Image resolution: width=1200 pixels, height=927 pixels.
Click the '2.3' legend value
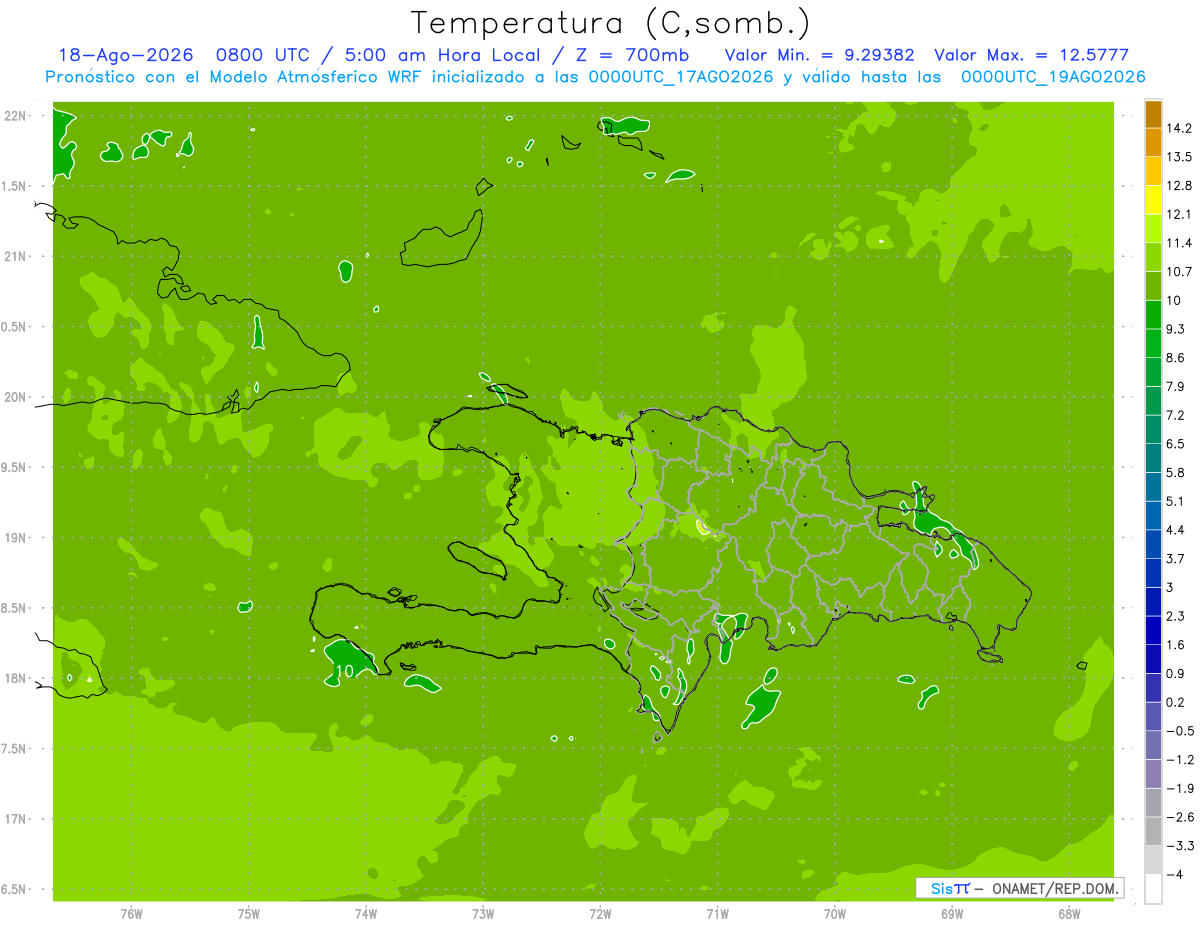click(x=1177, y=617)
